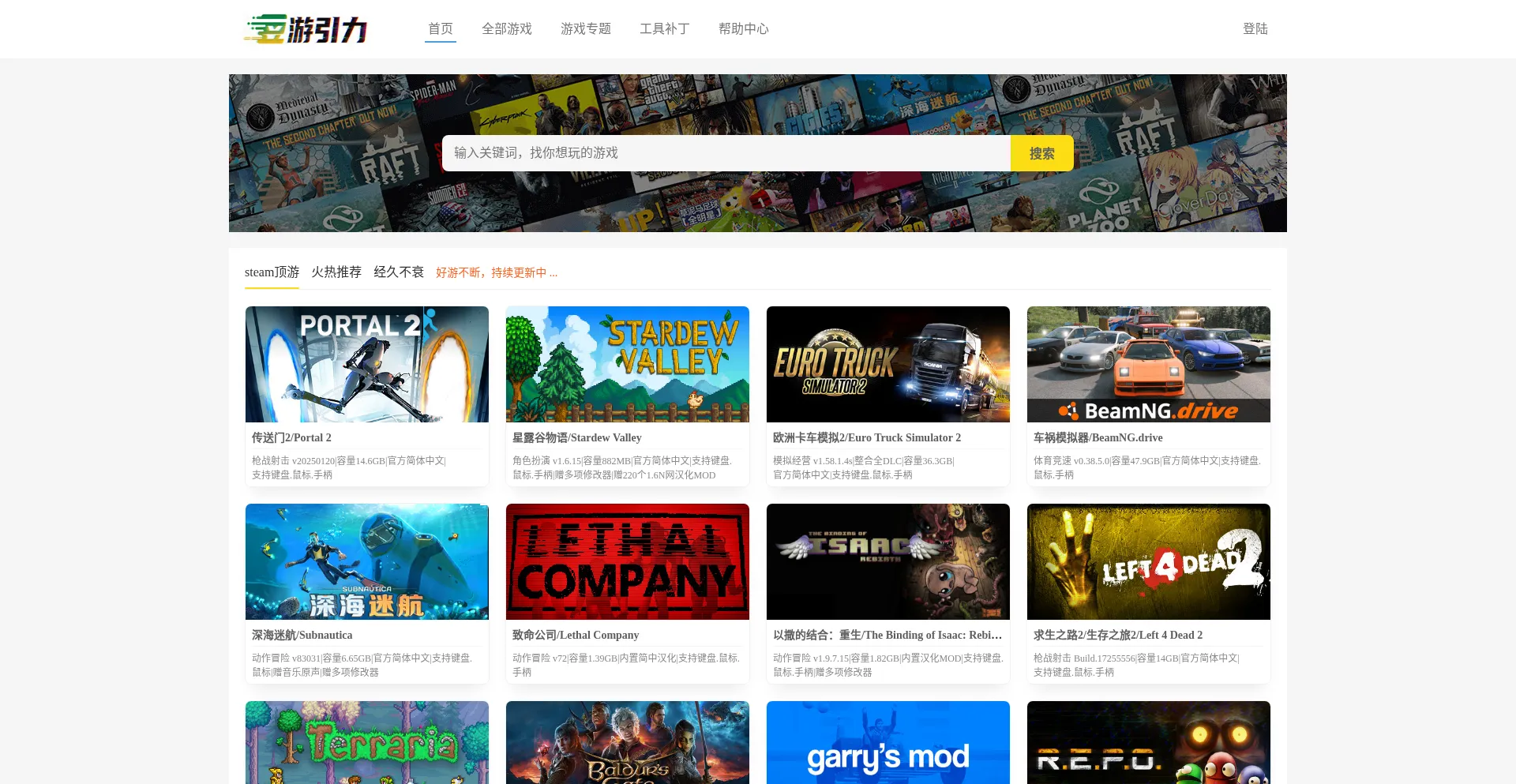The width and height of the screenshot is (1516, 784).
Task: Click title 星露谷物语/Stardew Valley
Action: [x=577, y=437]
